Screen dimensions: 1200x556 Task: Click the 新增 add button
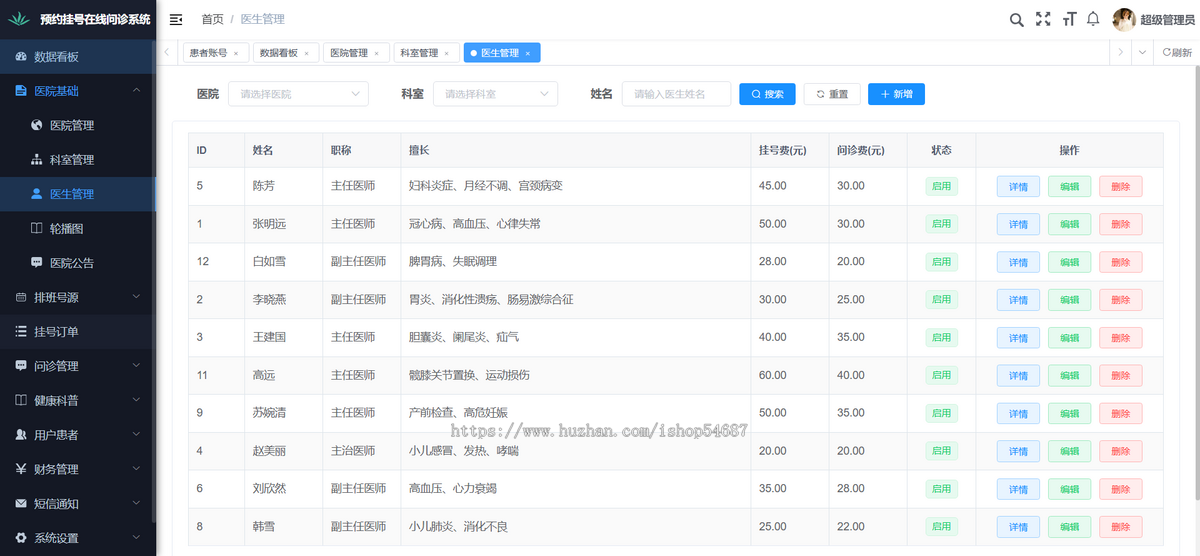point(896,94)
